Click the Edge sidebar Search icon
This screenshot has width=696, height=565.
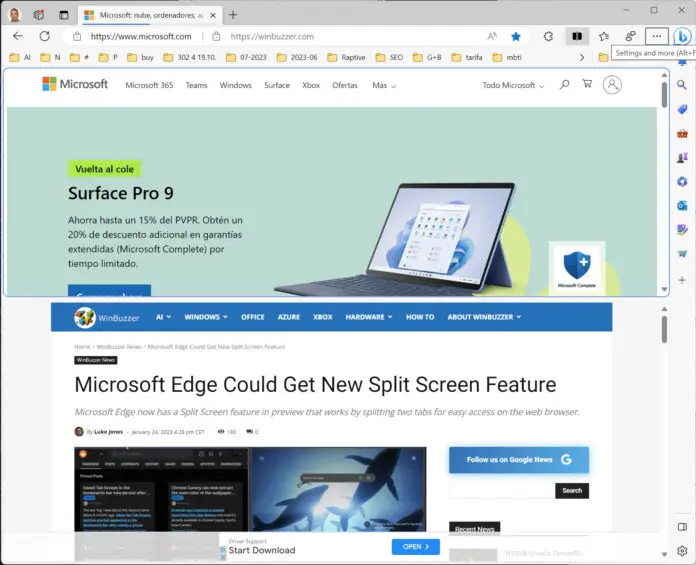(x=682, y=85)
